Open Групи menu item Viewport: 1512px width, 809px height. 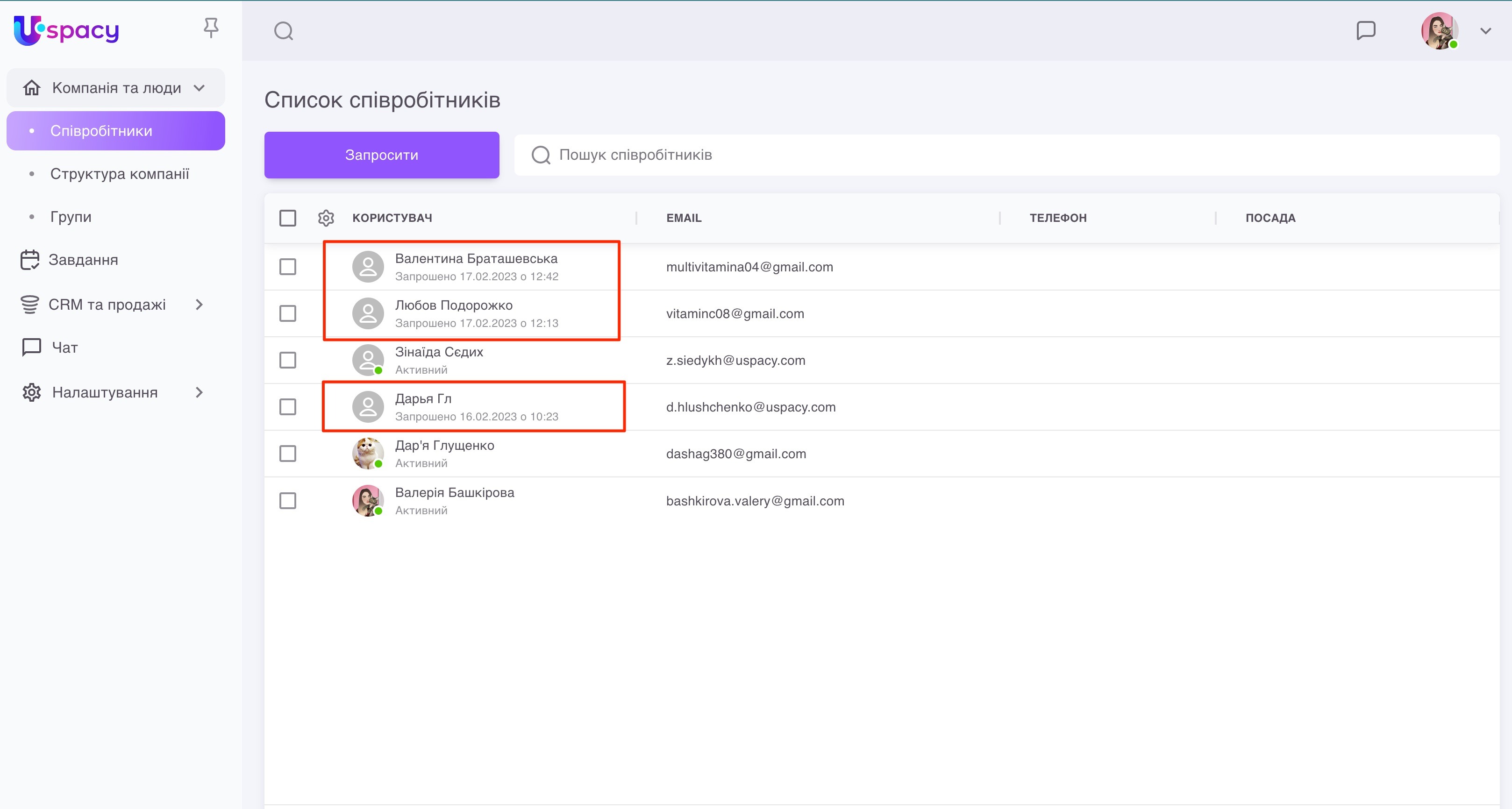tap(71, 217)
